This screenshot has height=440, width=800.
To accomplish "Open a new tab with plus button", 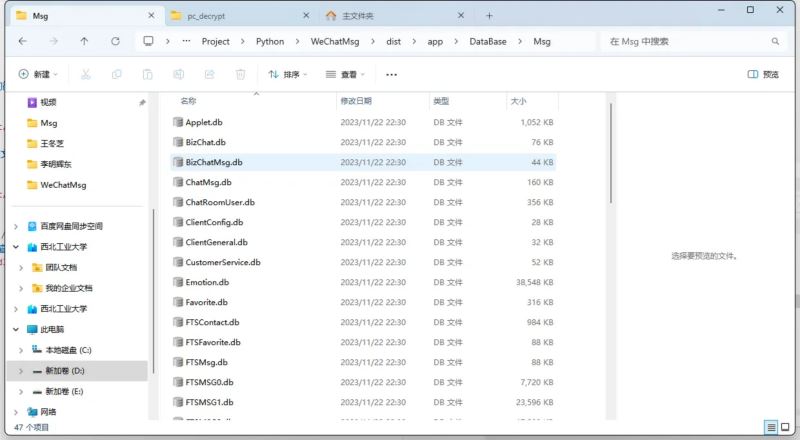I will [x=489, y=15].
